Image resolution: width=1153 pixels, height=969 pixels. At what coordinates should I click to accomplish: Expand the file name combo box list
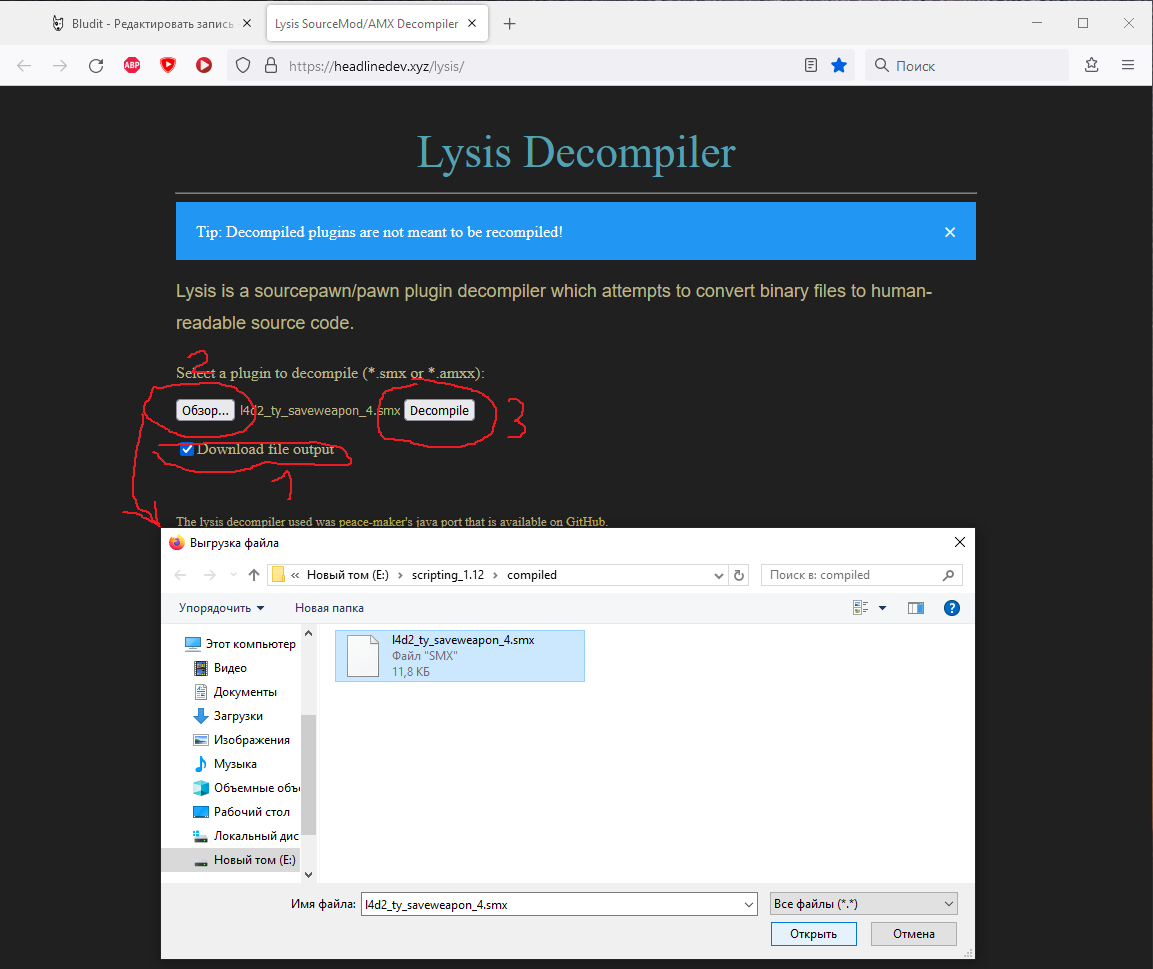pos(749,904)
